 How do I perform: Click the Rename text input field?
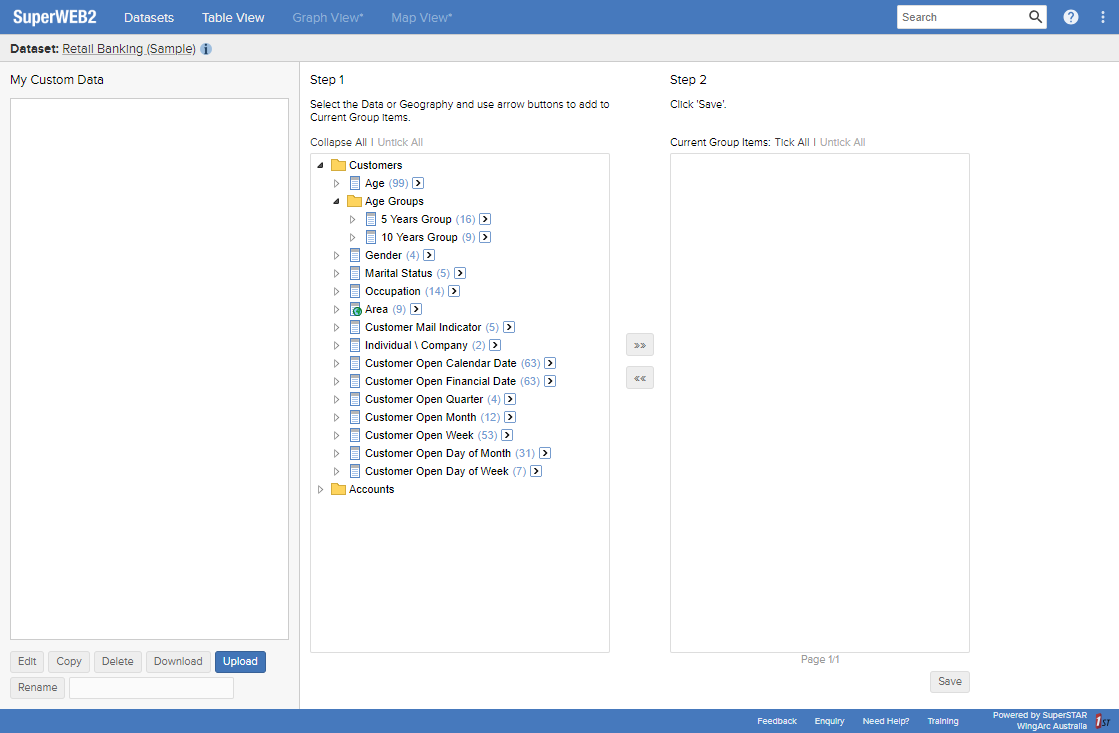151,687
